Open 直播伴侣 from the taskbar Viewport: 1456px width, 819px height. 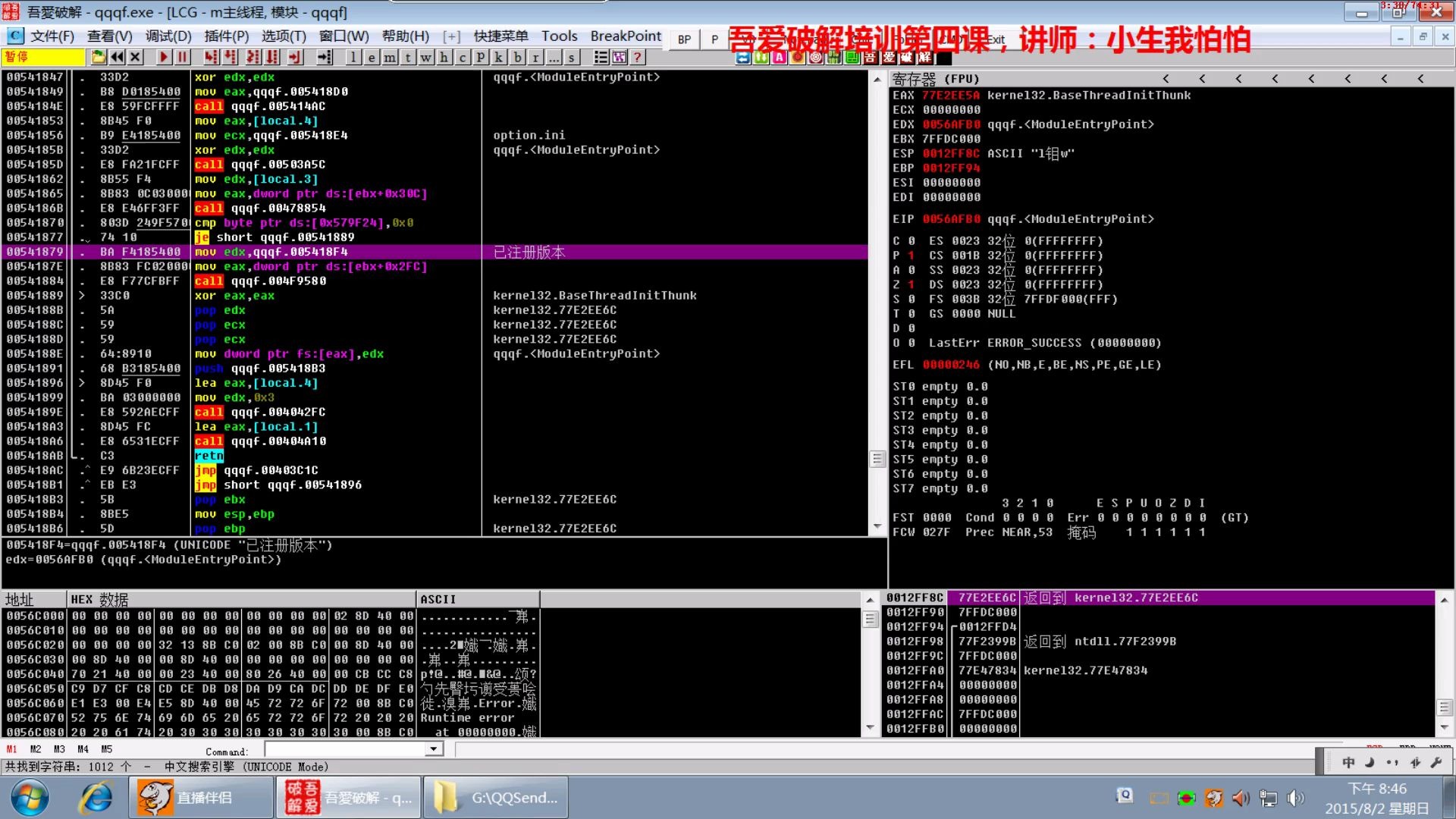tap(201, 798)
